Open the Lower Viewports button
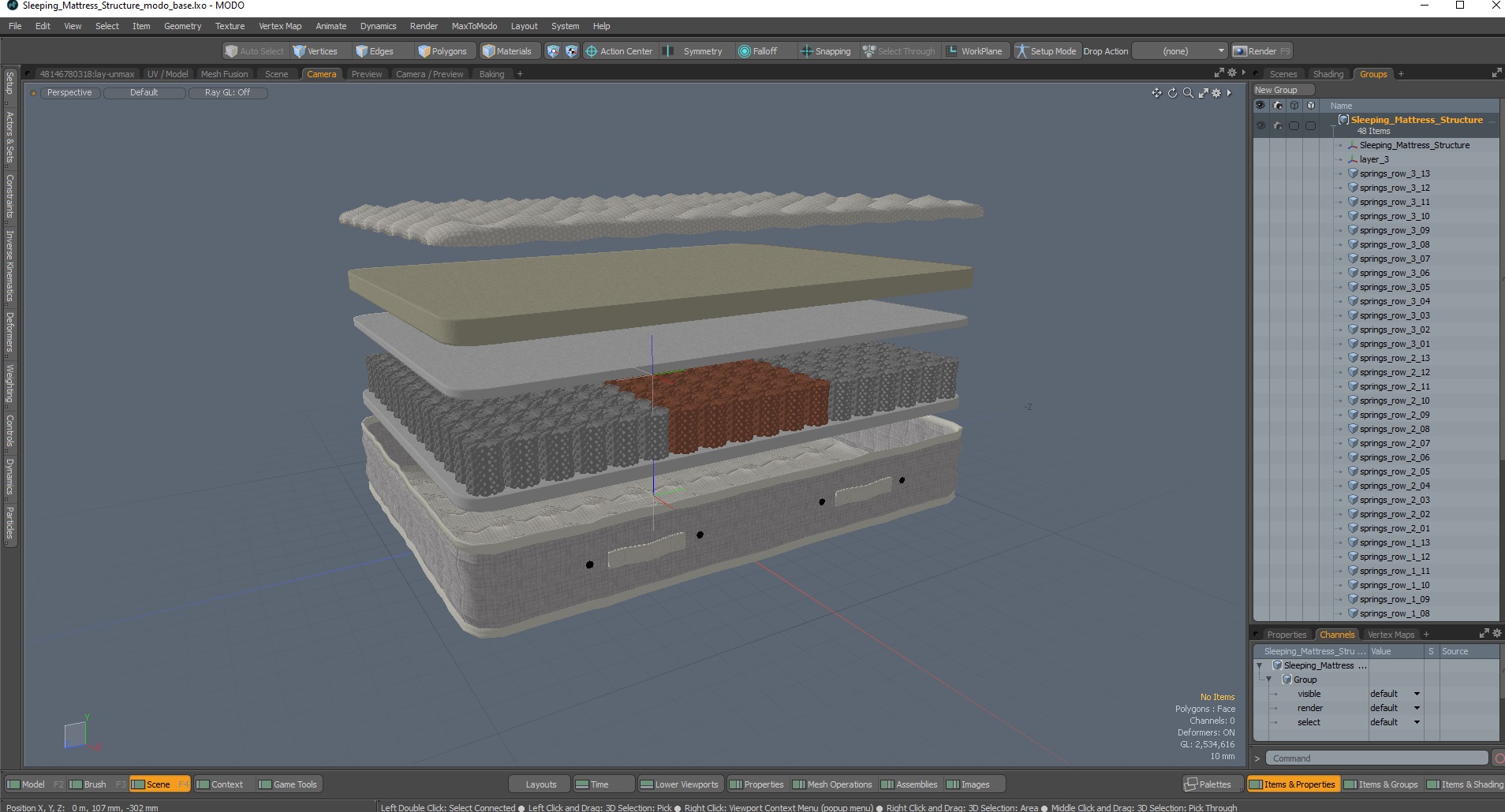This screenshot has height=812, width=1505. [679, 784]
